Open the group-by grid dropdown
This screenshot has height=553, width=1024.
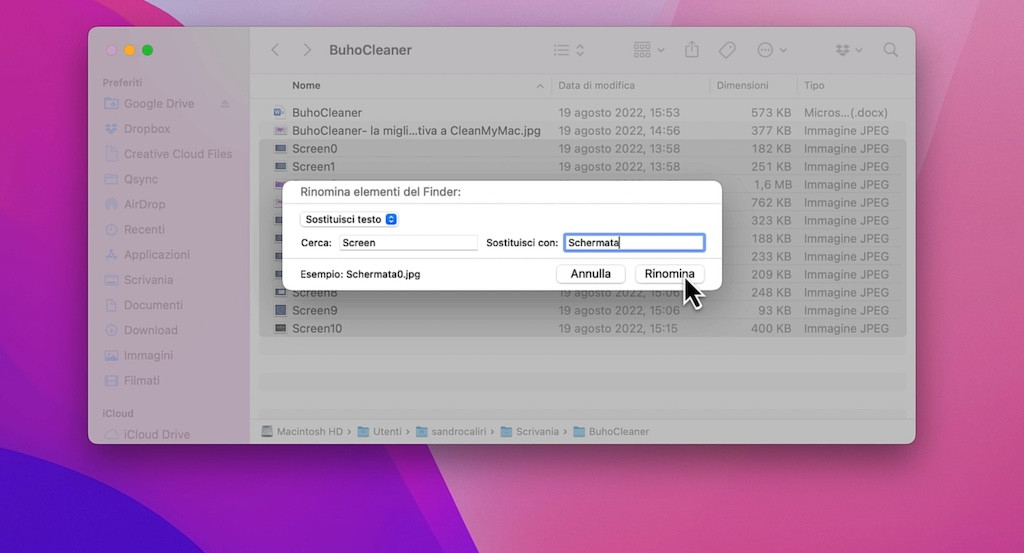(648, 50)
